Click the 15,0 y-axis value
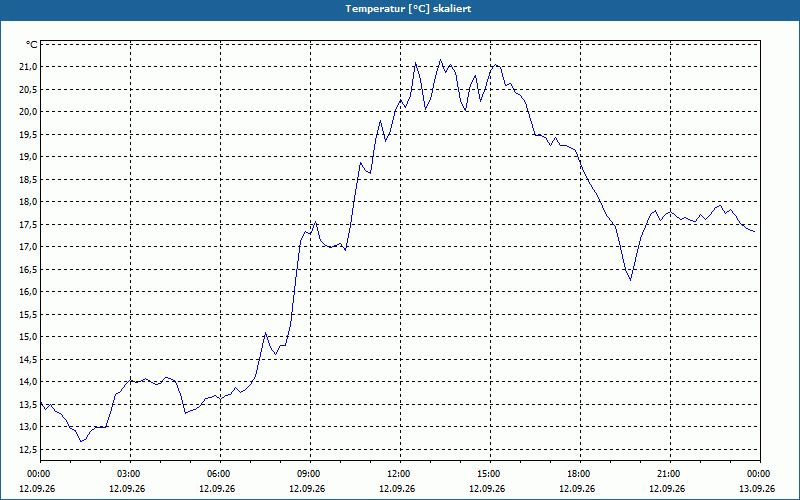The width and height of the screenshot is (800, 500). tap(28, 337)
